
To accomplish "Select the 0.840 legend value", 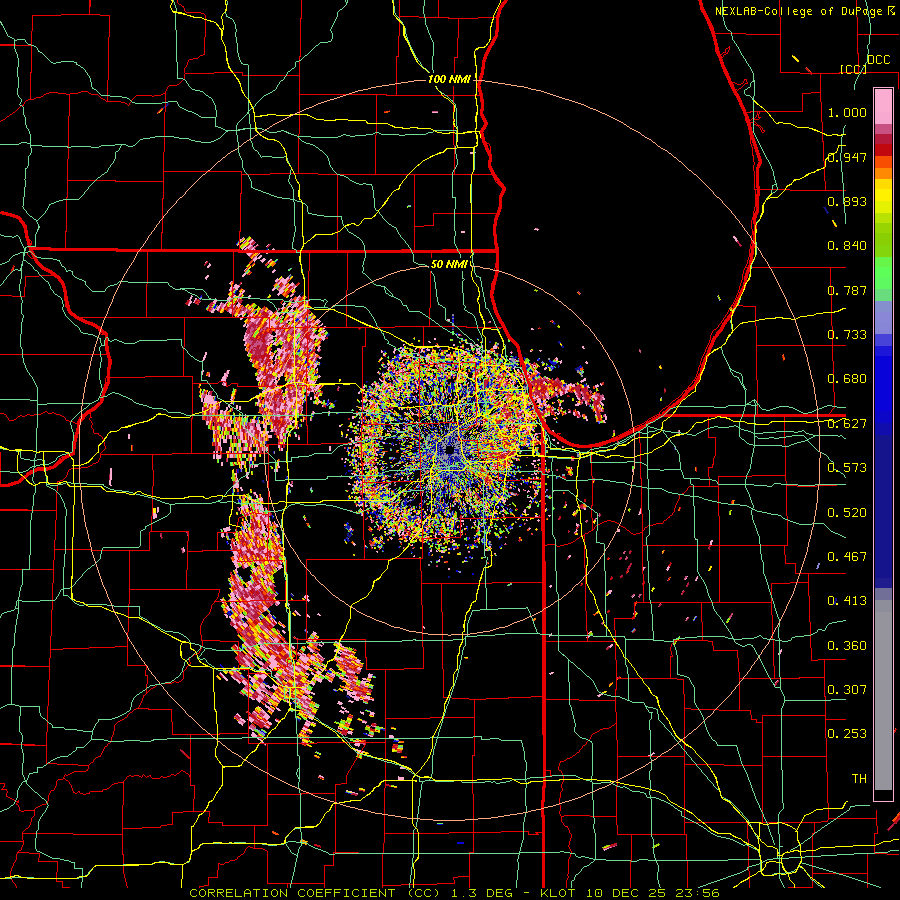I will coord(847,246).
